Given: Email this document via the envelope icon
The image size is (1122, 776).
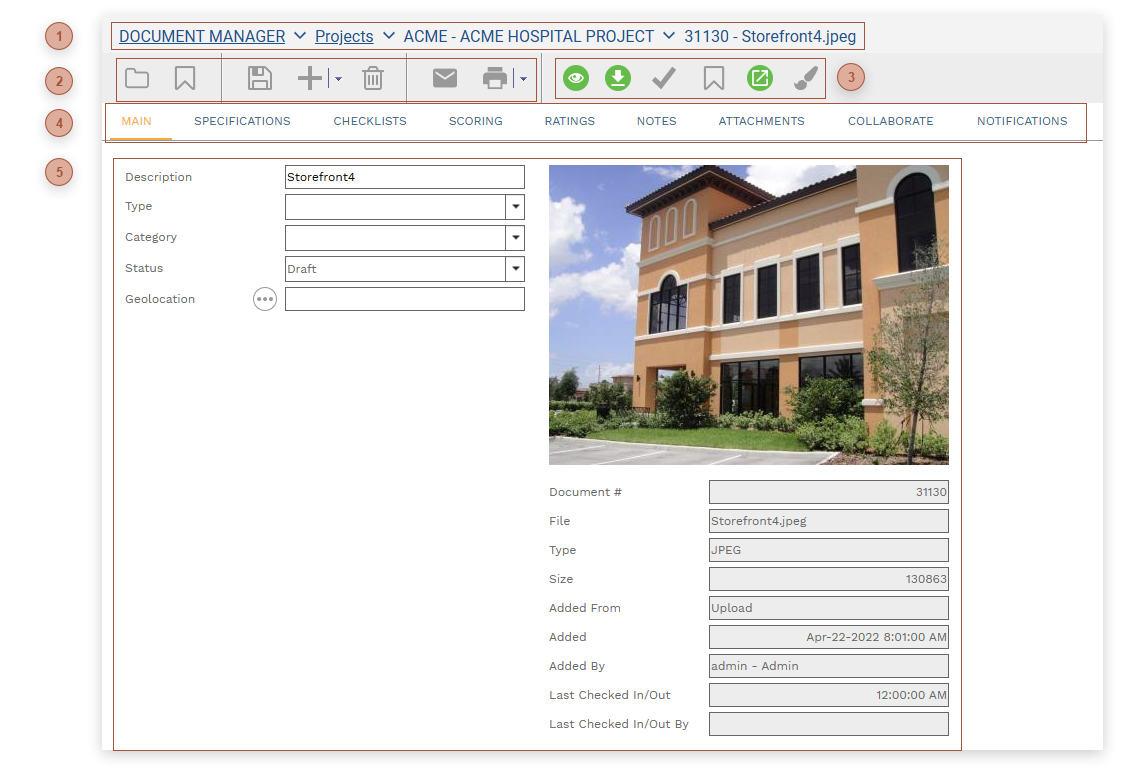Looking at the screenshot, I should [x=444, y=77].
